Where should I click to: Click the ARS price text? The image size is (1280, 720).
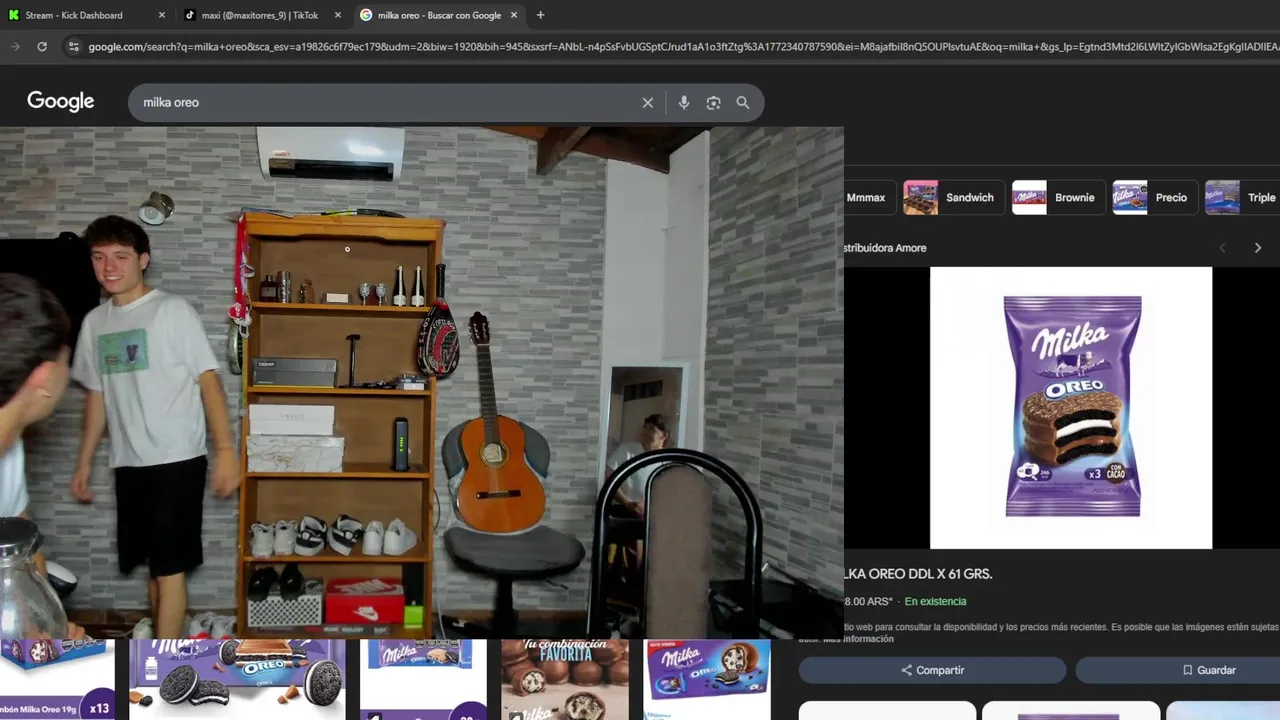coord(868,602)
